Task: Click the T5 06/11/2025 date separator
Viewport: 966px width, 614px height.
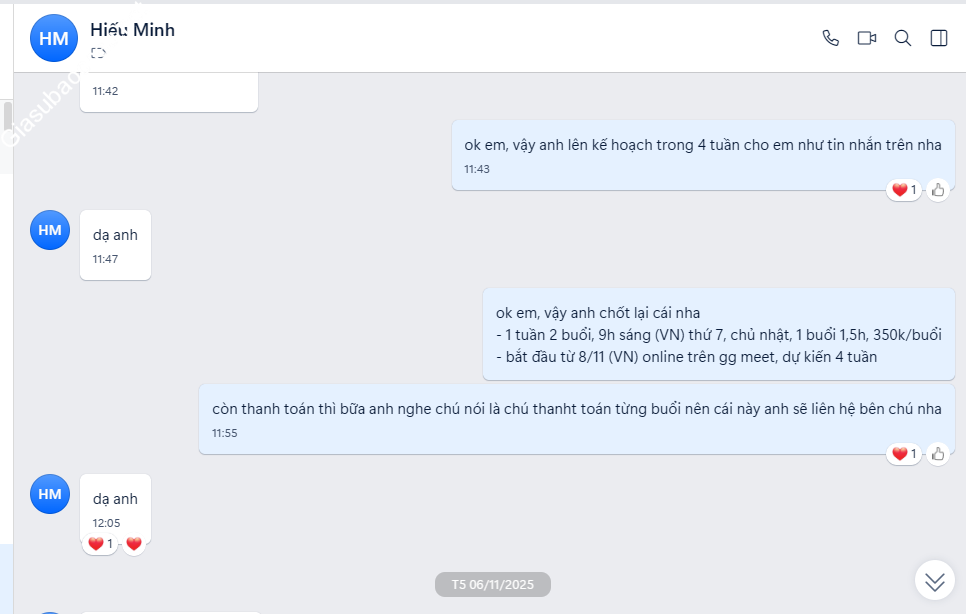Action: click(493, 585)
